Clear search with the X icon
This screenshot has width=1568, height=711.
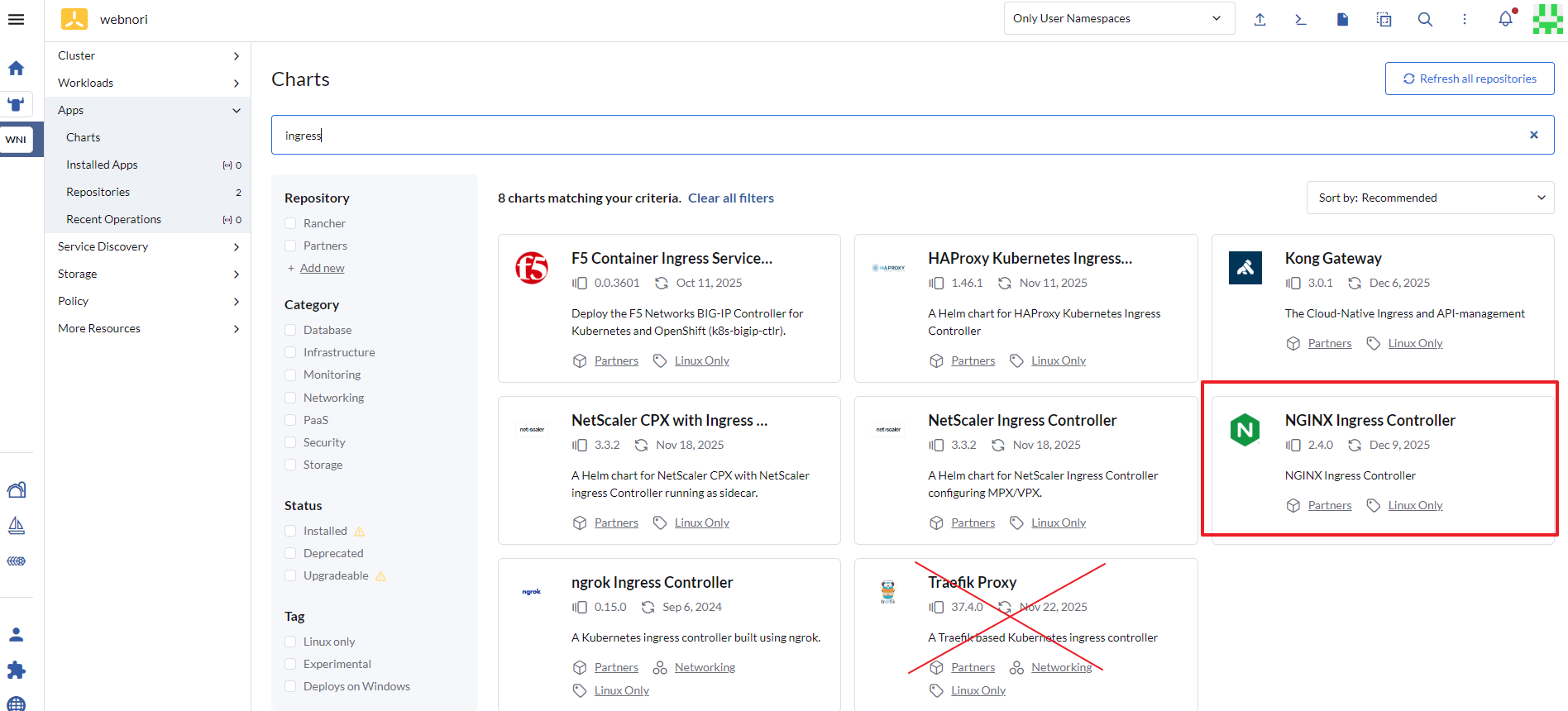click(1534, 135)
